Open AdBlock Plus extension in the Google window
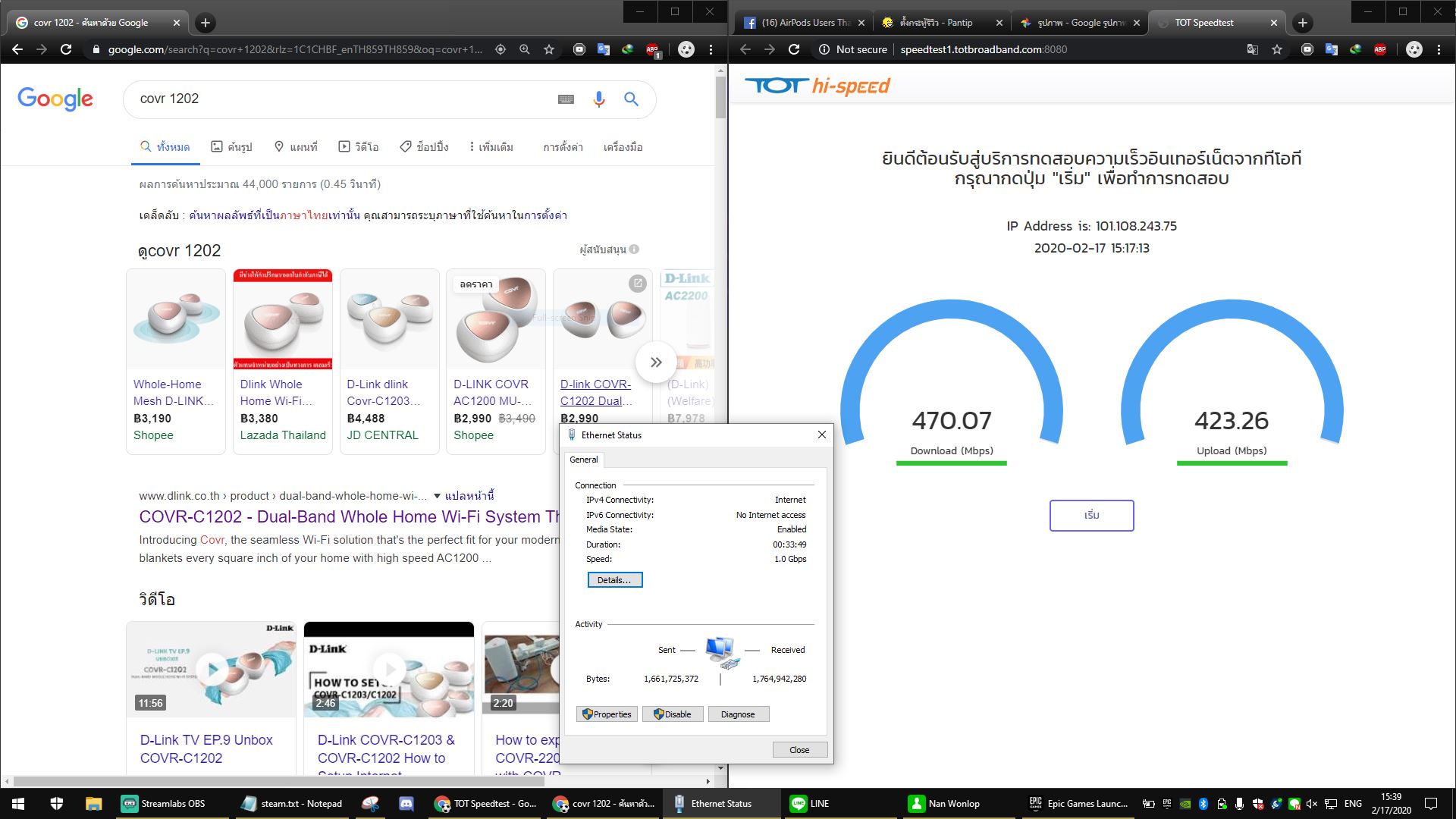Image resolution: width=1456 pixels, height=819 pixels. 652,50
